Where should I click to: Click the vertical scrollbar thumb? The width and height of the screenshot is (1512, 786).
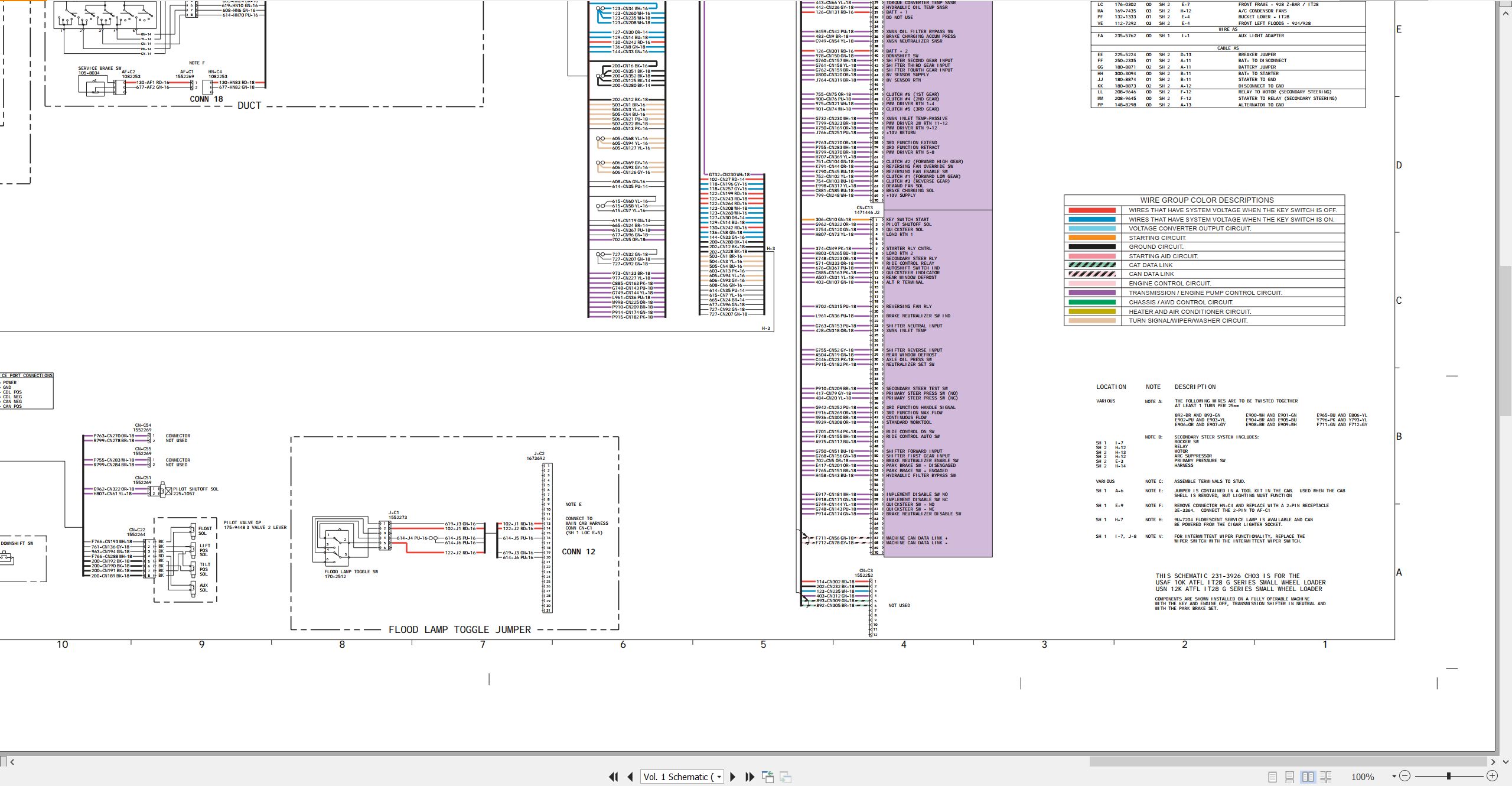(x=1506, y=341)
